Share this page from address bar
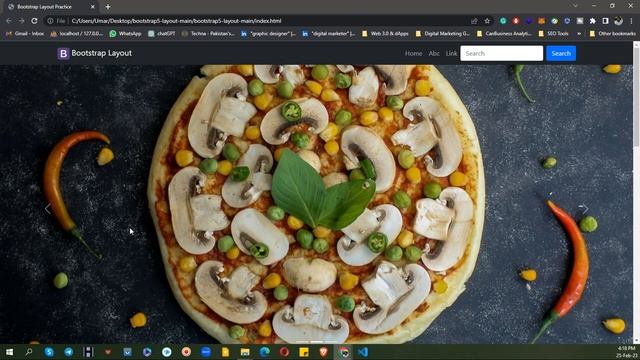The height and width of the screenshot is (360, 640). click(474, 21)
